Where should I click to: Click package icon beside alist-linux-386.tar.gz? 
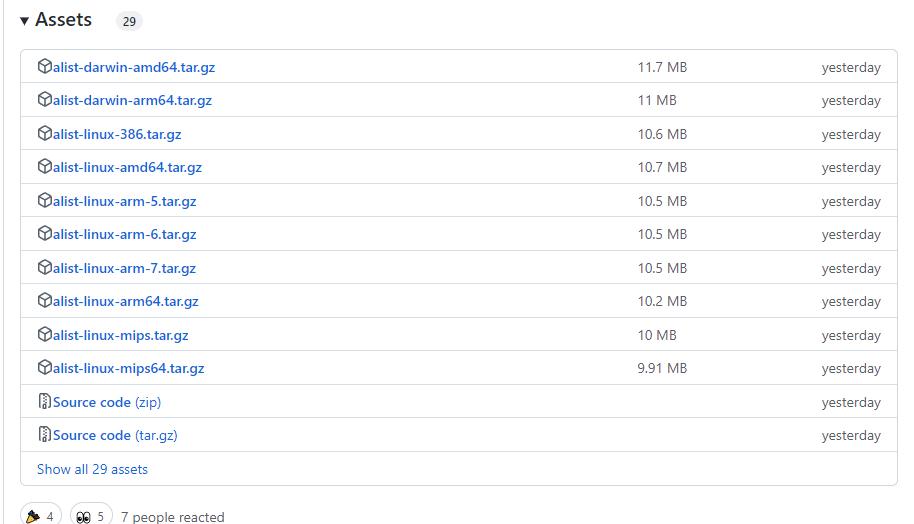pyautogui.click(x=44, y=134)
